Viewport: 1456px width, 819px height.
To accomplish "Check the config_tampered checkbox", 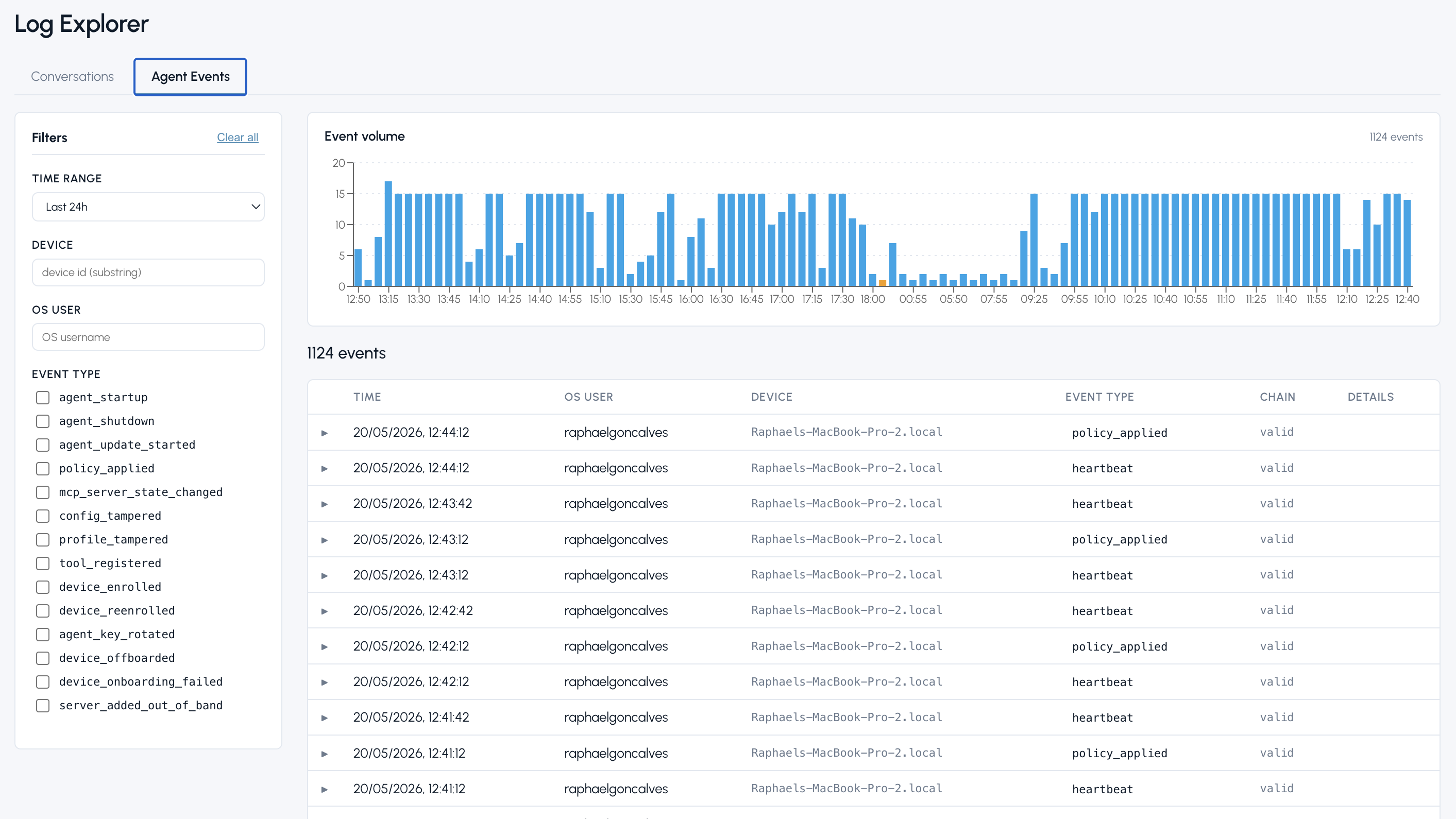I will (x=43, y=516).
